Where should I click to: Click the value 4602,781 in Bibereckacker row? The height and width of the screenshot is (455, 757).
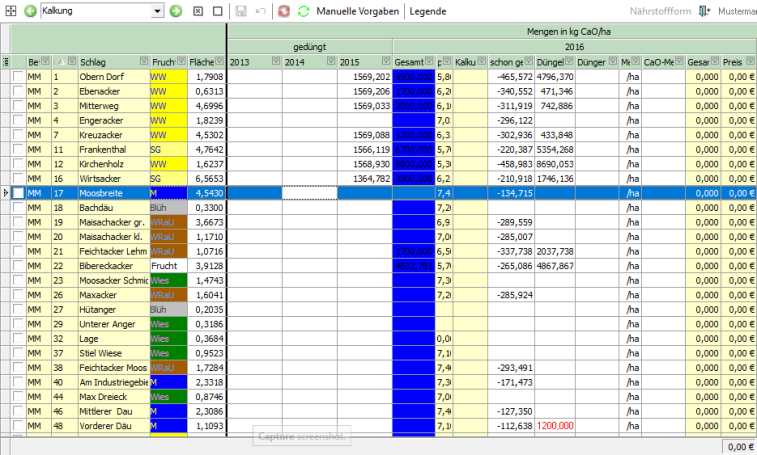coord(414,266)
